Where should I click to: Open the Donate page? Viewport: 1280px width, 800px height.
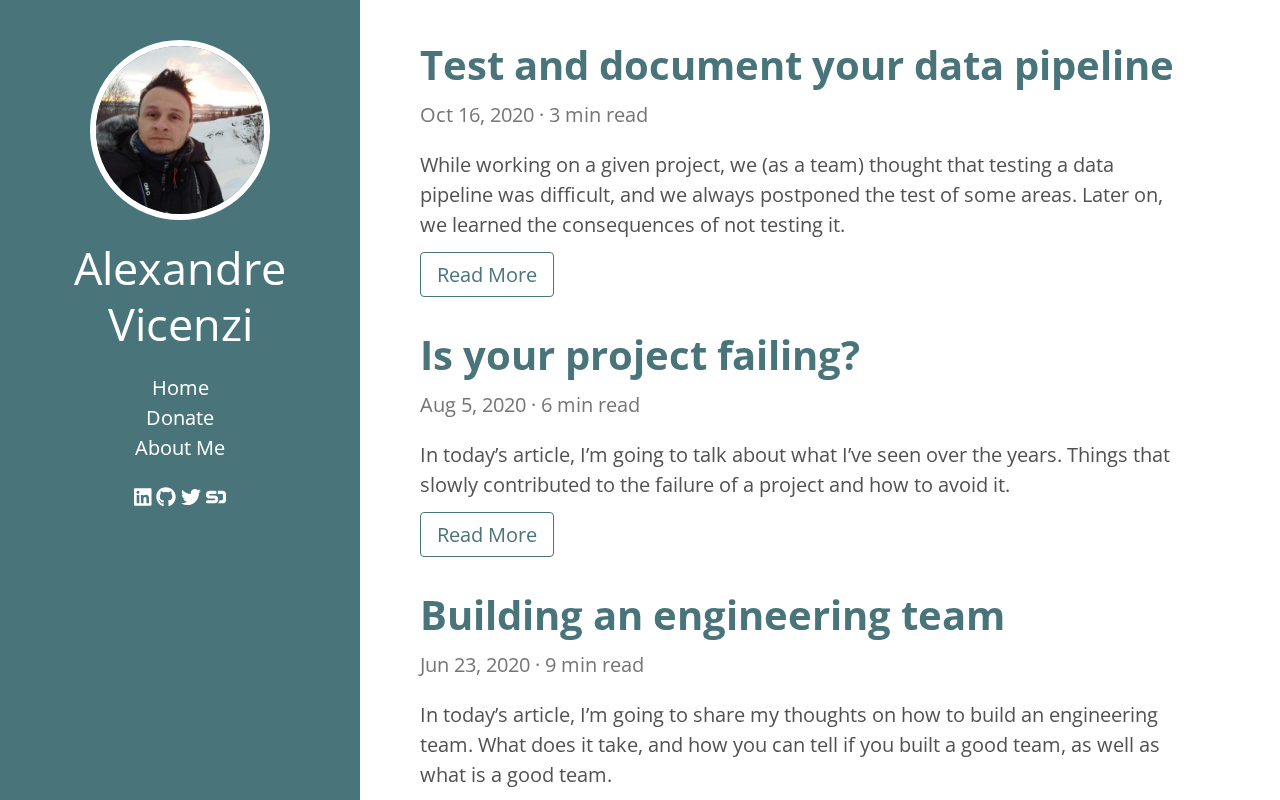point(180,417)
